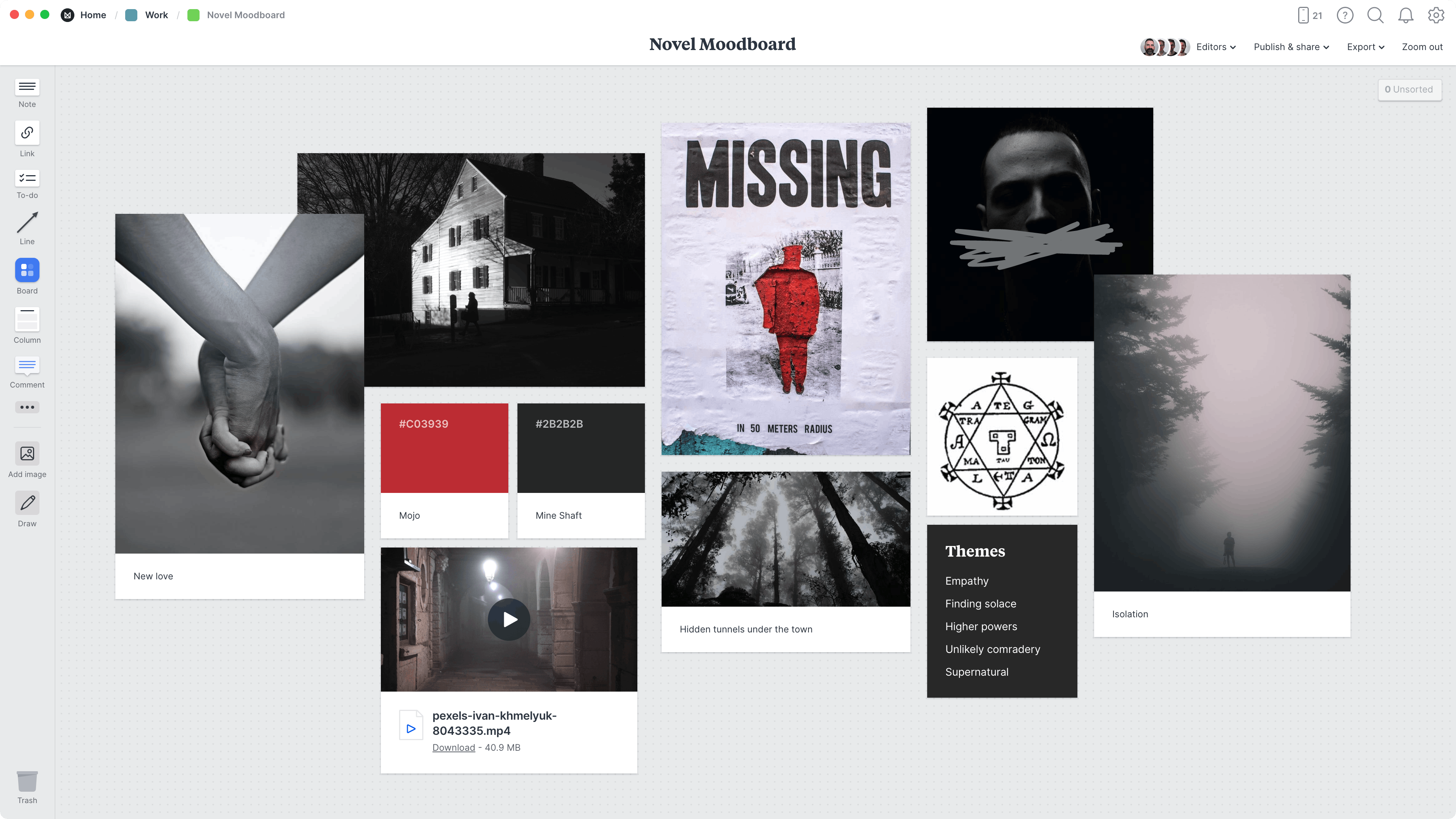This screenshot has height=819, width=1456.
Task: Expand the Editors dropdown menu
Action: pos(1216,47)
